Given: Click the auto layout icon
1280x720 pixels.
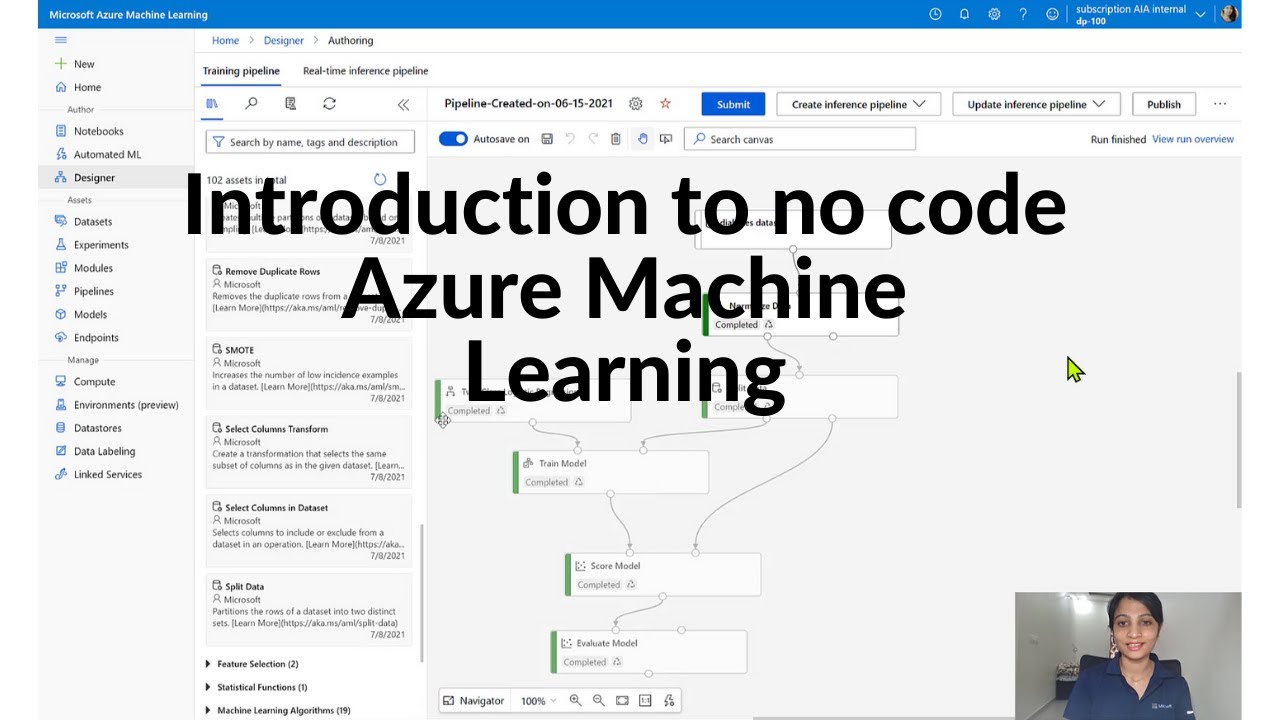Looking at the screenshot, I should [669, 701].
